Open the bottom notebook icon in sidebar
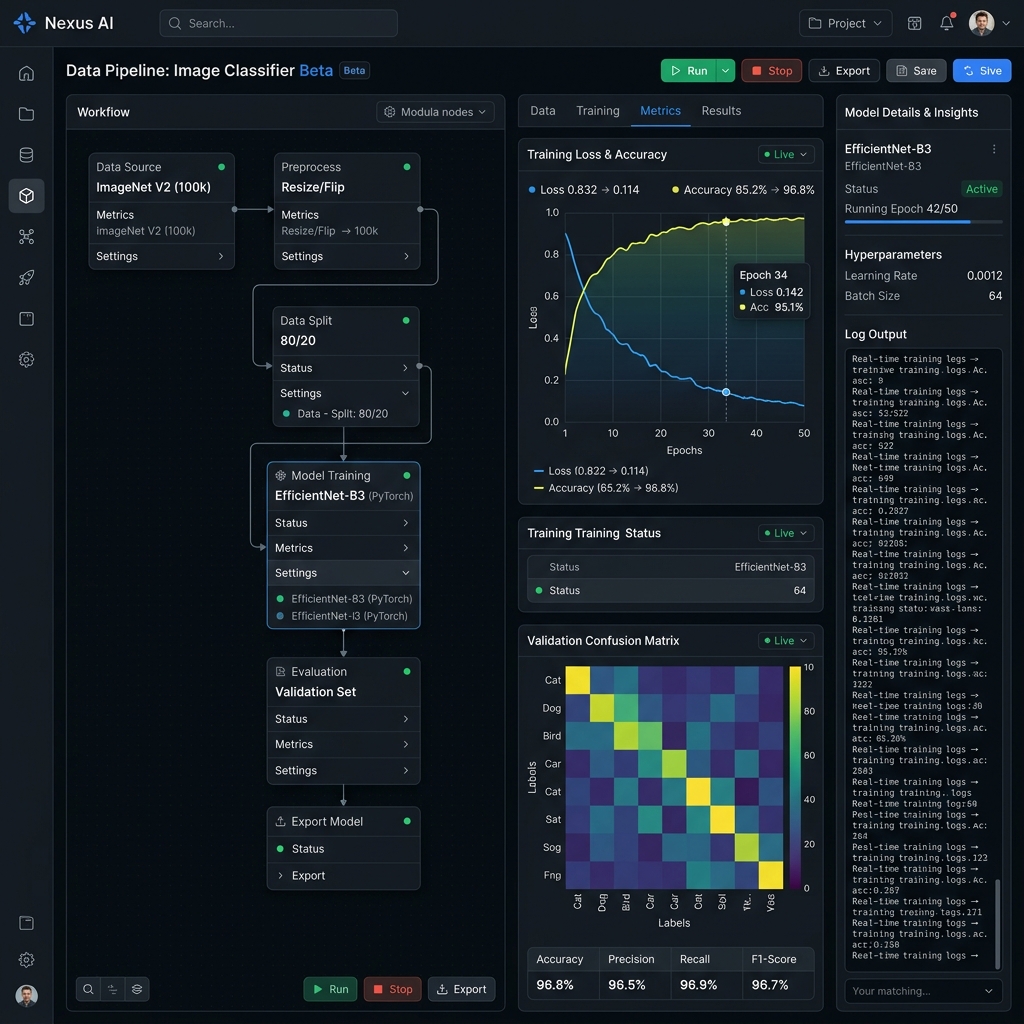This screenshot has height=1024, width=1024. coord(26,923)
